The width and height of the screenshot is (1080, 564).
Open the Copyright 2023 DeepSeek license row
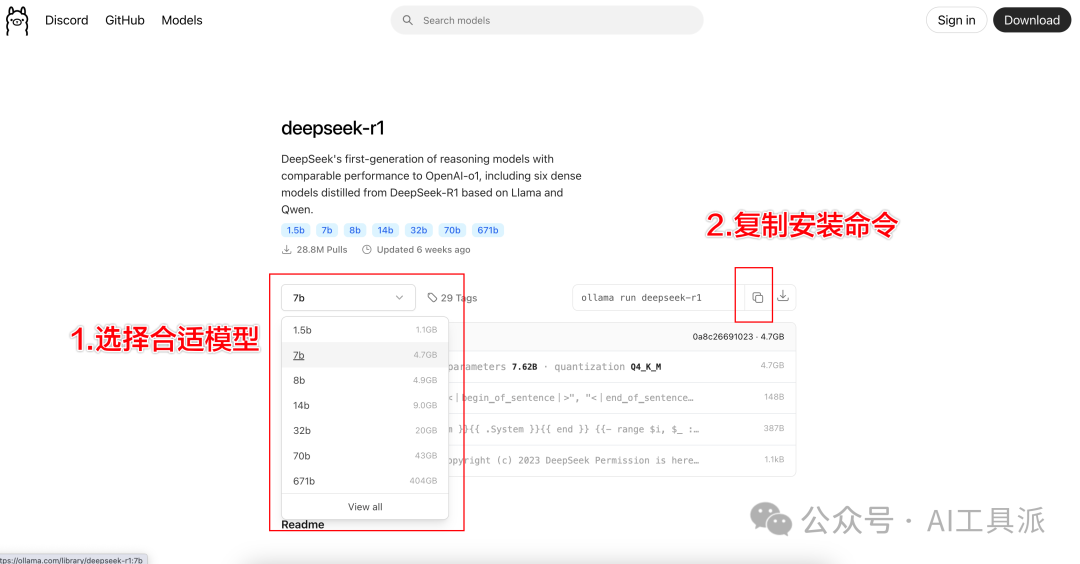pyautogui.click(x=622, y=460)
